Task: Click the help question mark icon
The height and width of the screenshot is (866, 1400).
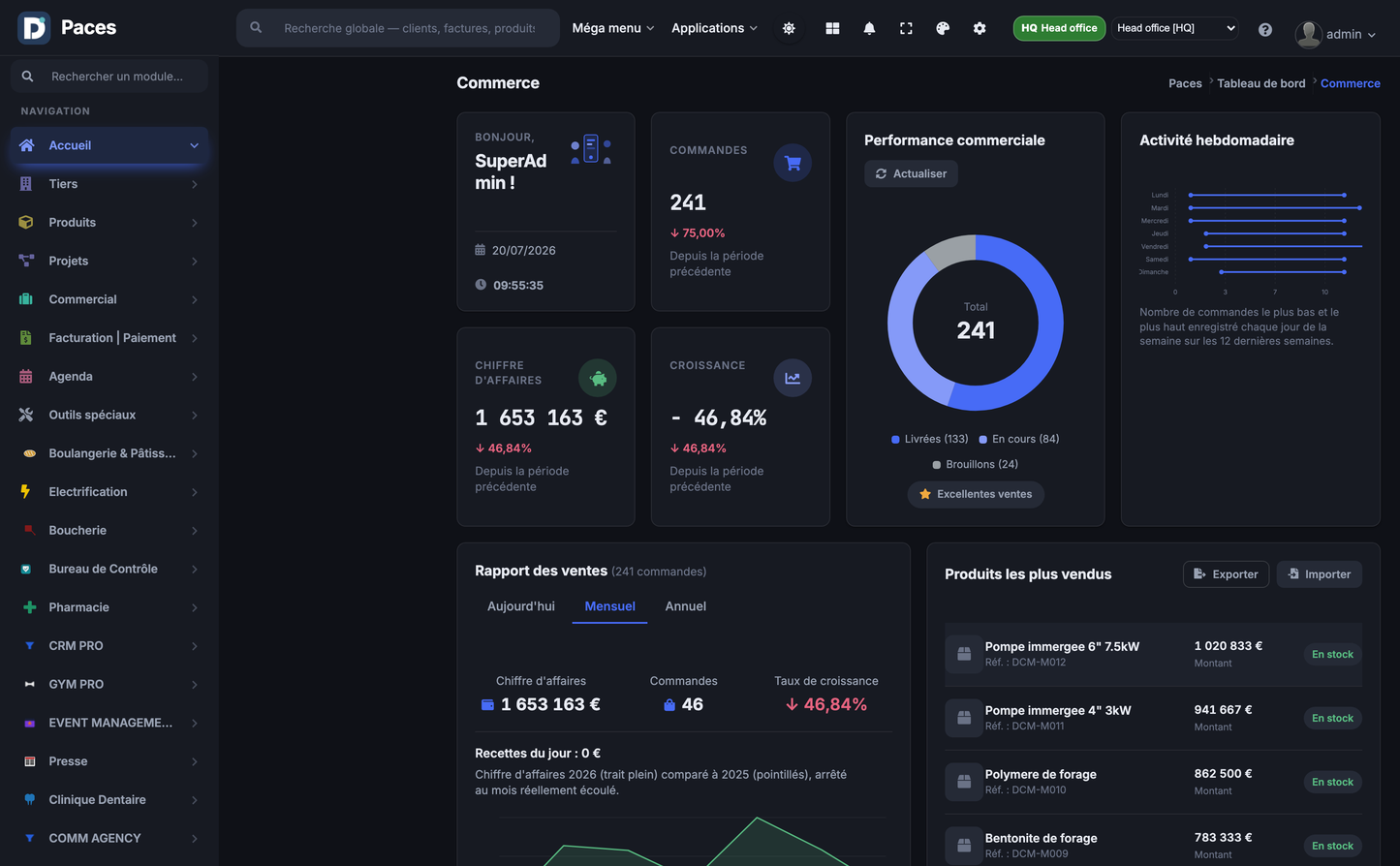Action: 1265,29
